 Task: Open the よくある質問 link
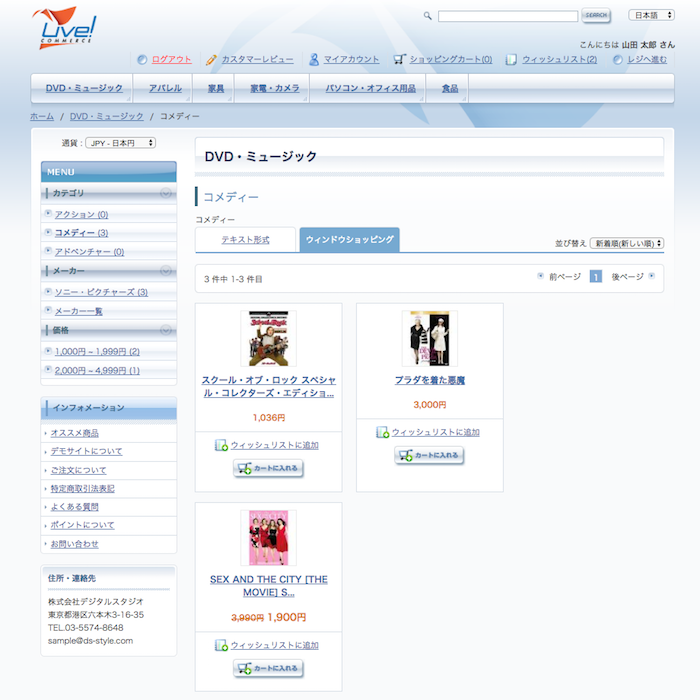click(x=75, y=507)
